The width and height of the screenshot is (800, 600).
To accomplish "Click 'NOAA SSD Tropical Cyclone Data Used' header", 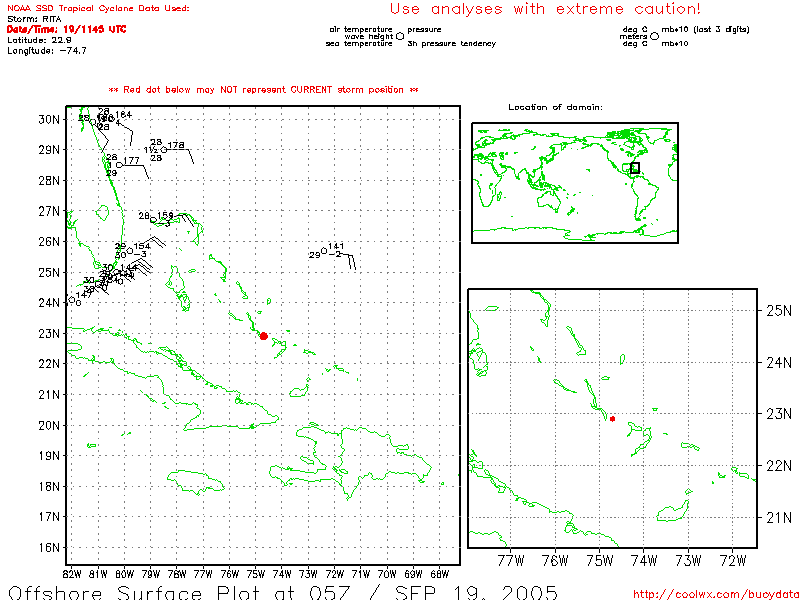I will coord(97,8).
